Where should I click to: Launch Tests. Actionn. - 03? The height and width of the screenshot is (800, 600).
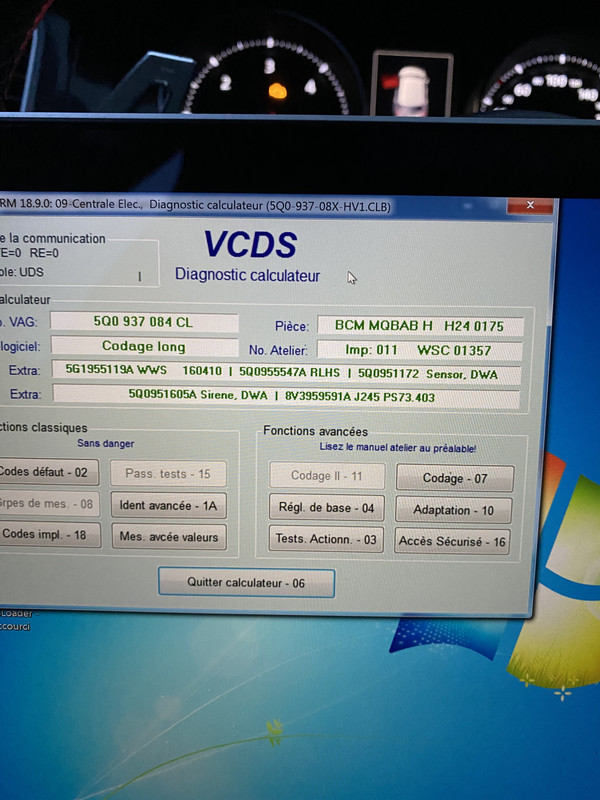point(326,539)
